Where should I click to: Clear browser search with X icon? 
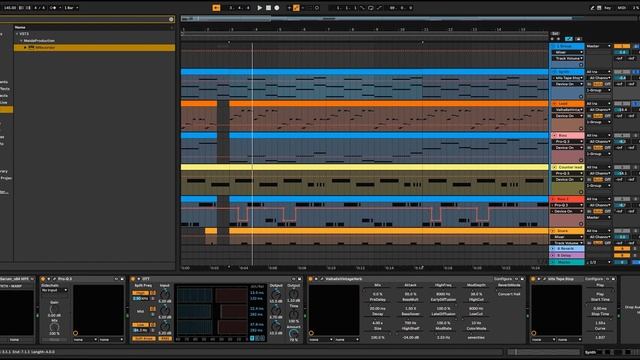tap(171, 19)
